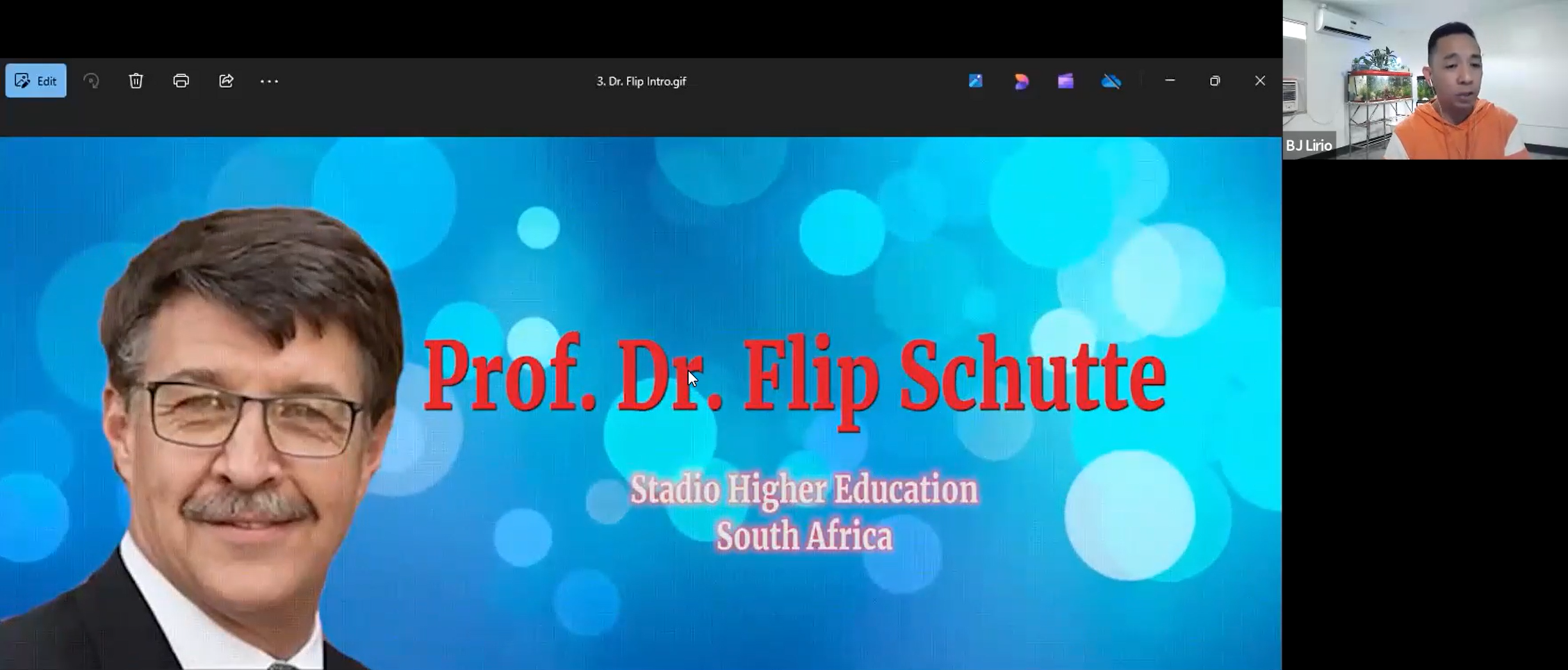Image resolution: width=1568 pixels, height=670 pixels.
Task: Minimize the Photos window
Action: pos(1170,81)
